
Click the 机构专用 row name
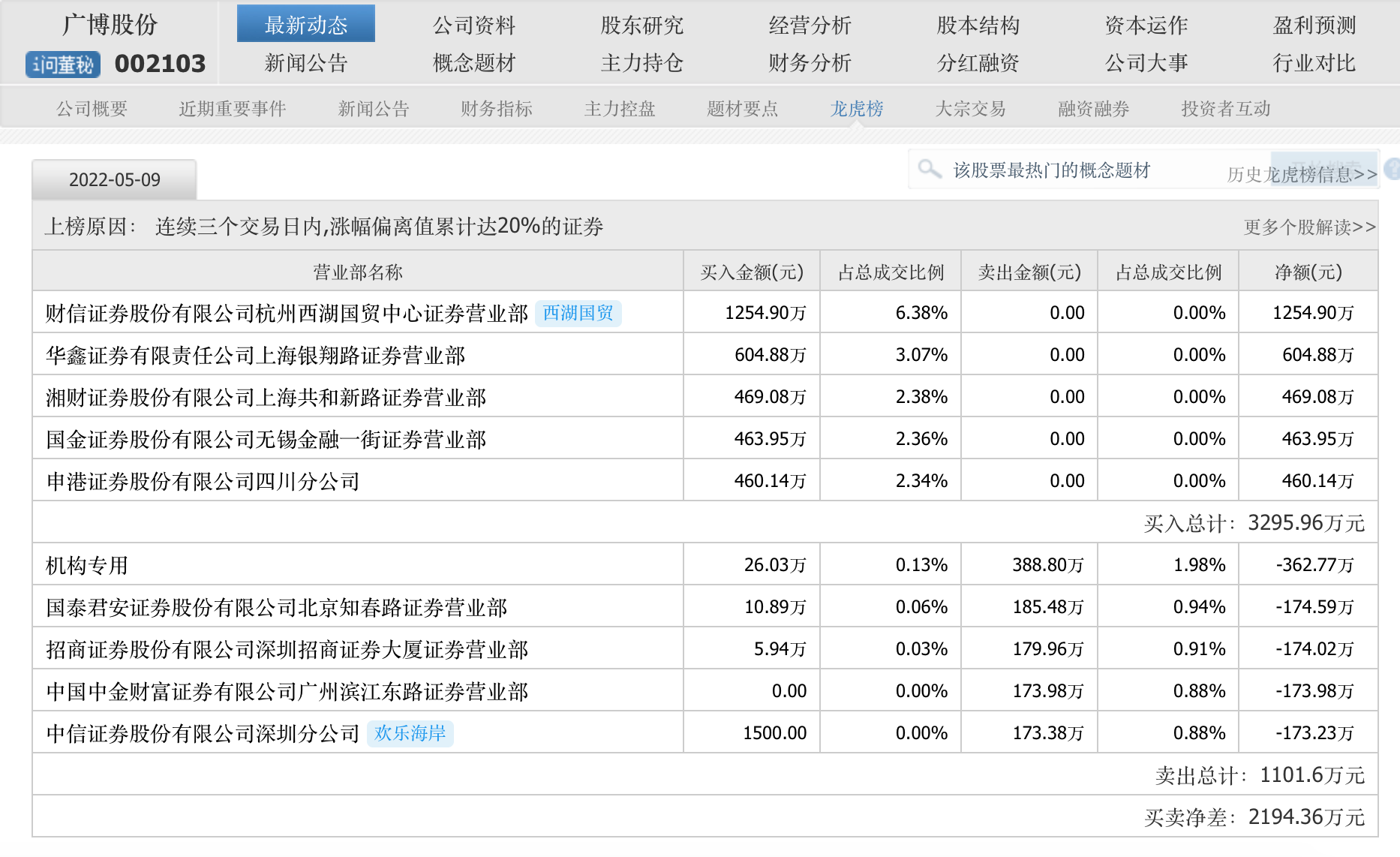click(x=87, y=565)
